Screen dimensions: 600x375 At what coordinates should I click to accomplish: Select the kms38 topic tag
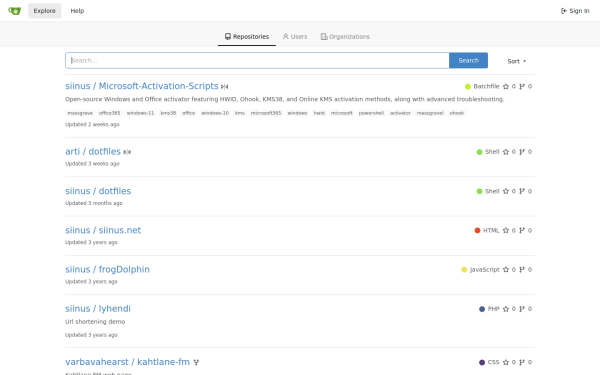(168, 113)
